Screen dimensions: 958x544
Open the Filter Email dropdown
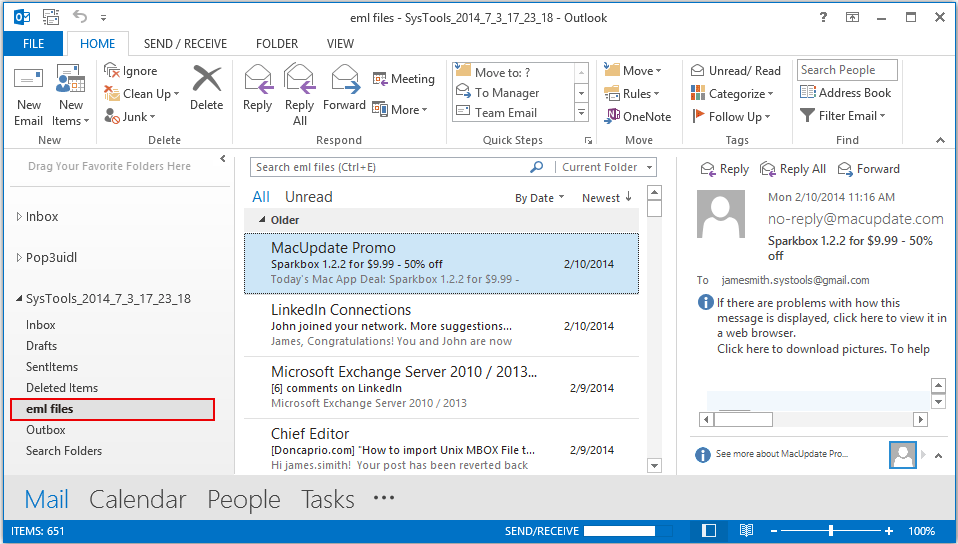(x=843, y=116)
